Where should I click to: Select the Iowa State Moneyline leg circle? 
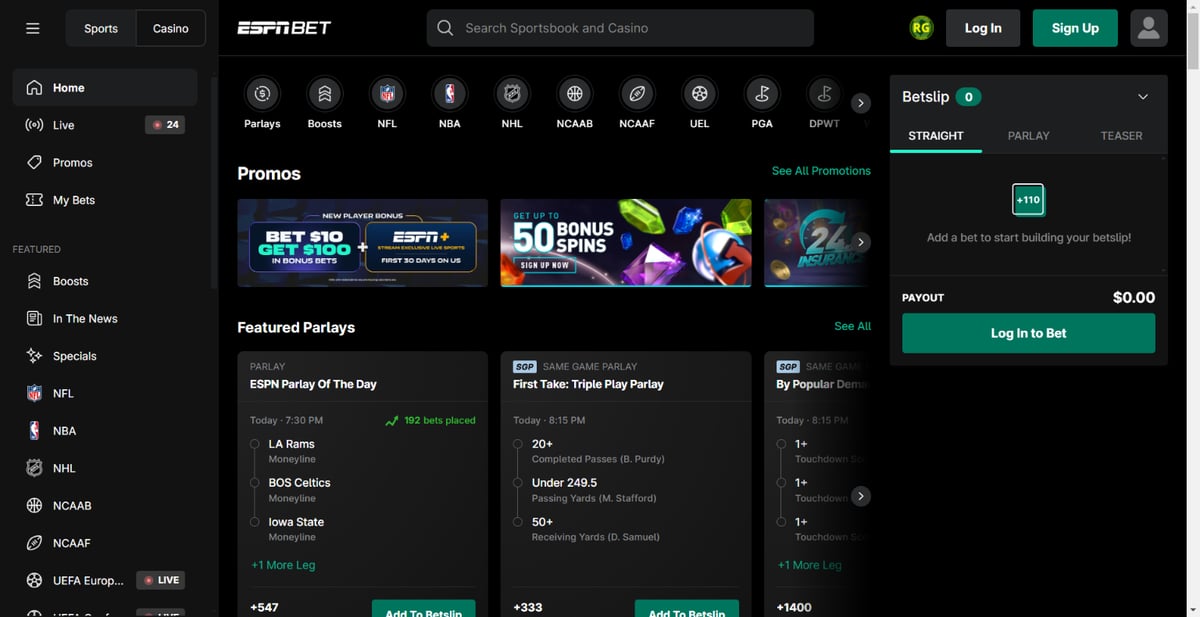pyautogui.click(x=255, y=522)
